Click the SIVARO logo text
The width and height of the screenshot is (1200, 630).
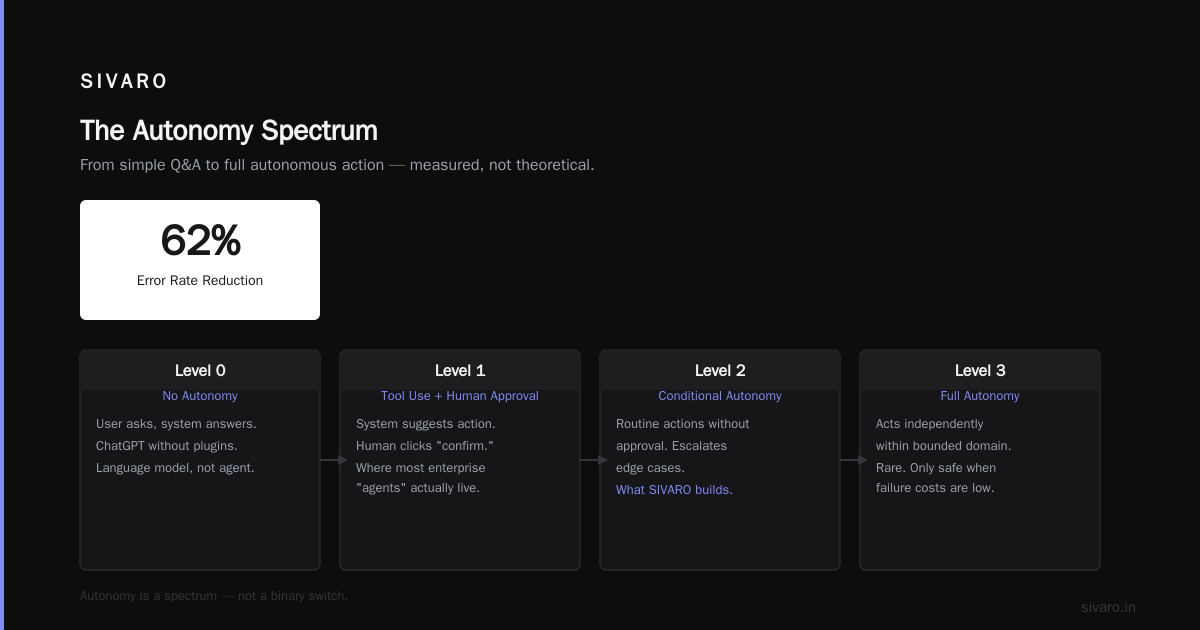pyautogui.click(x=124, y=81)
